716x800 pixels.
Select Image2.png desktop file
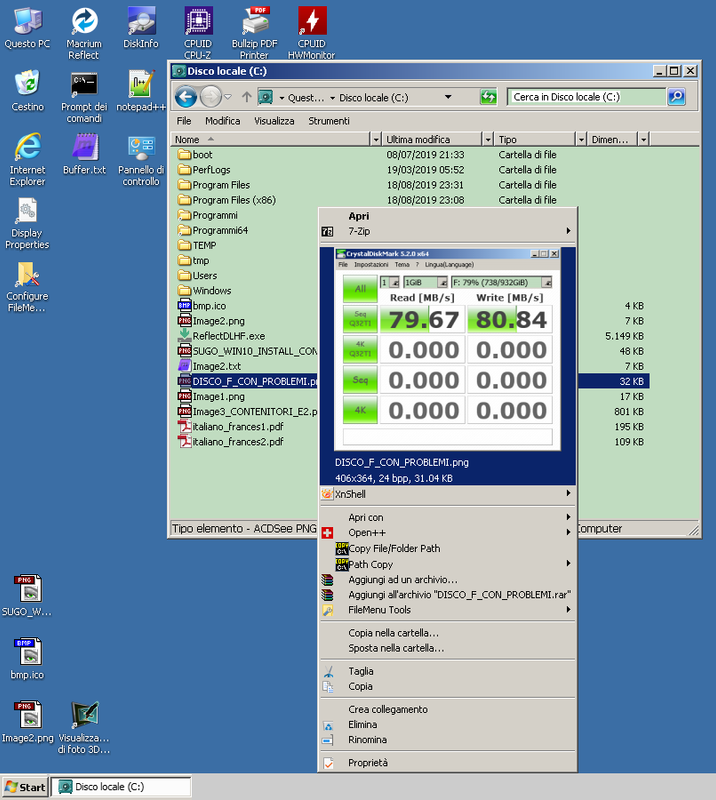tap(27, 722)
